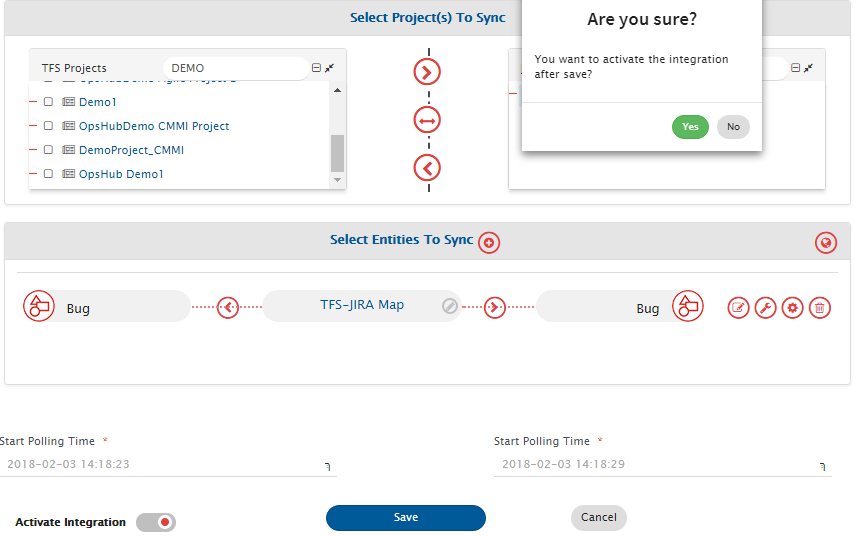Check the OpsHubDemo CMMI Project checkbox
Screen dimensions: 856x536
pyautogui.click(x=48, y=126)
